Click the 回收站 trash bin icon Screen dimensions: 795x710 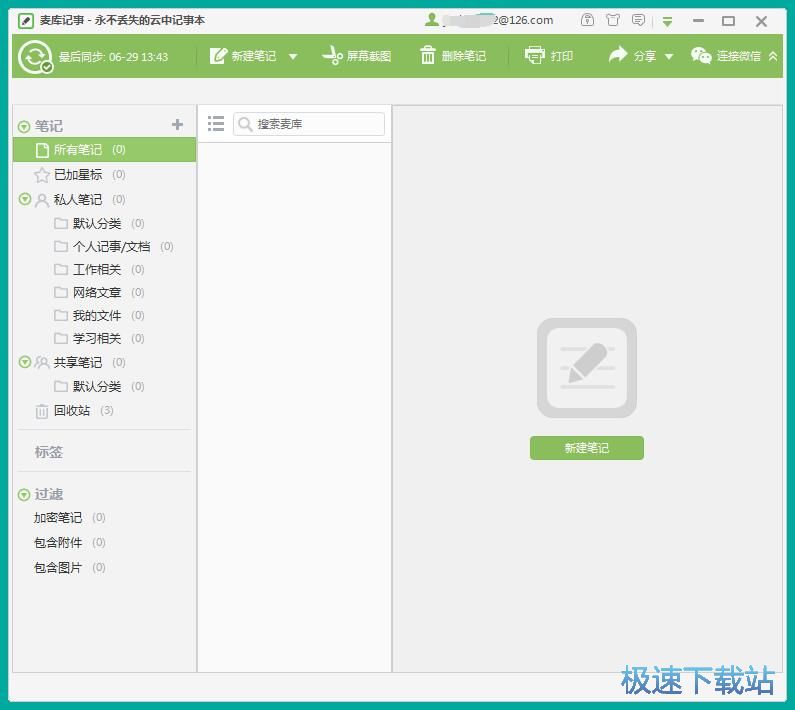[42, 411]
